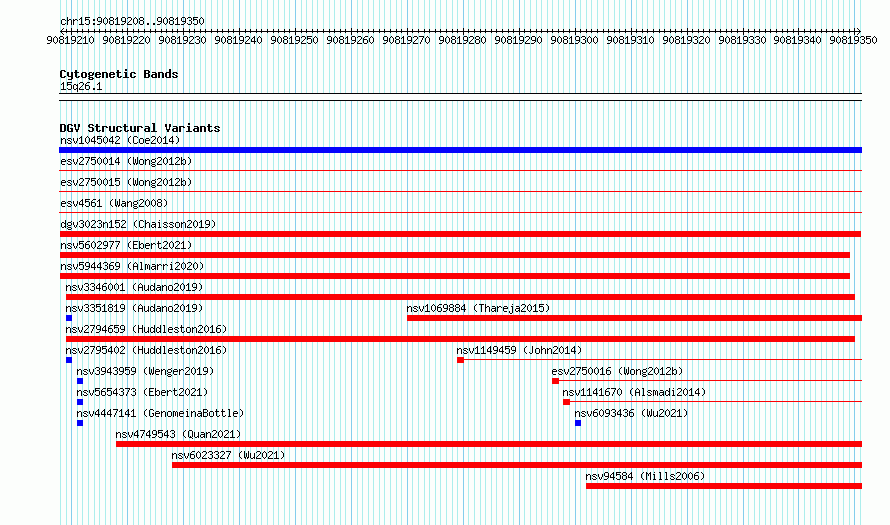Select the red bar under nsv5602977
The image size is (890, 525).
[x=455, y=255]
